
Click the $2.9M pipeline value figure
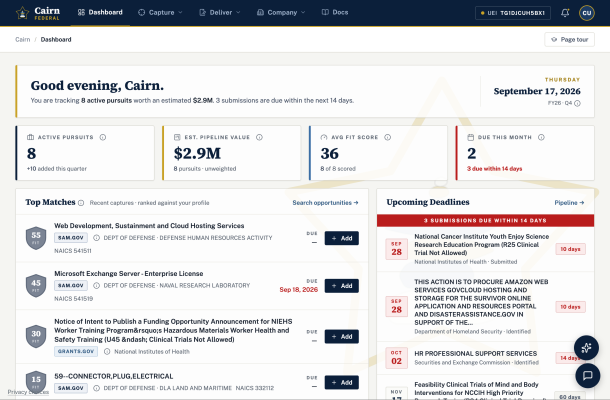click(x=197, y=153)
